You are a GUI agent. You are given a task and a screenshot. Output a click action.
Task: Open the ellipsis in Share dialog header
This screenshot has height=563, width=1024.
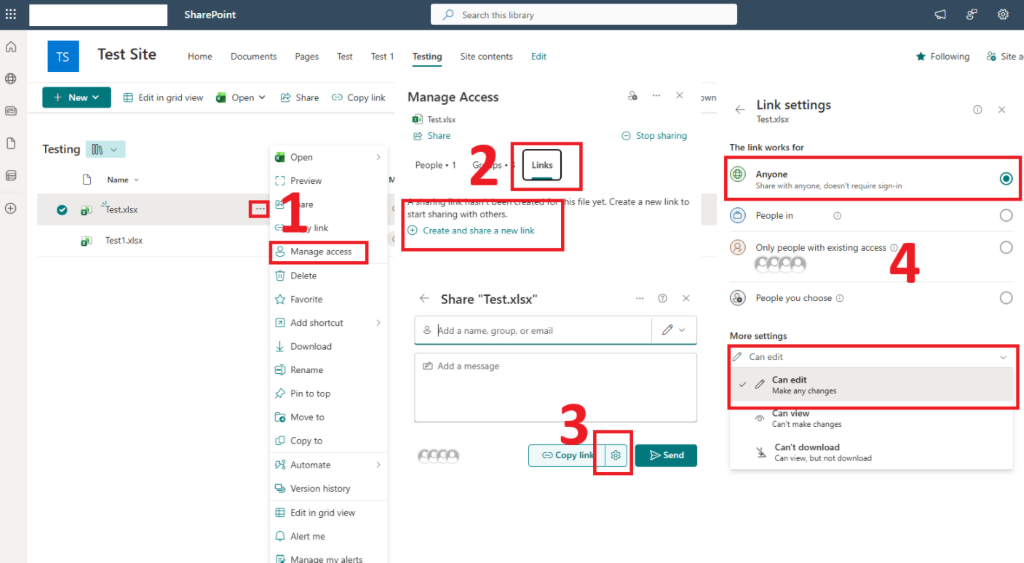(639, 298)
